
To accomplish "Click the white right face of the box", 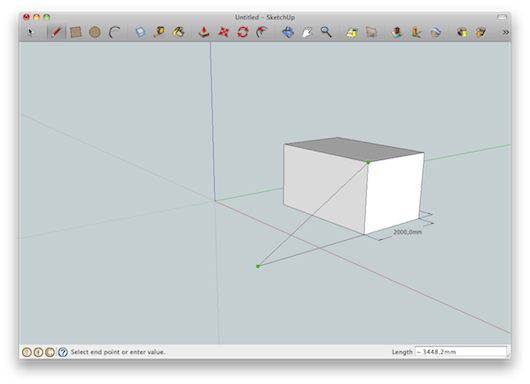I will click(394, 193).
